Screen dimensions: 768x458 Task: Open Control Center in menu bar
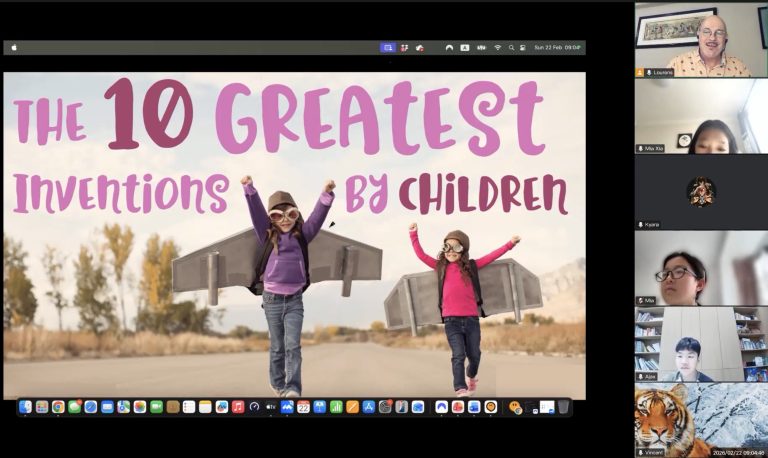pyautogui.click(x=523, y=47)
